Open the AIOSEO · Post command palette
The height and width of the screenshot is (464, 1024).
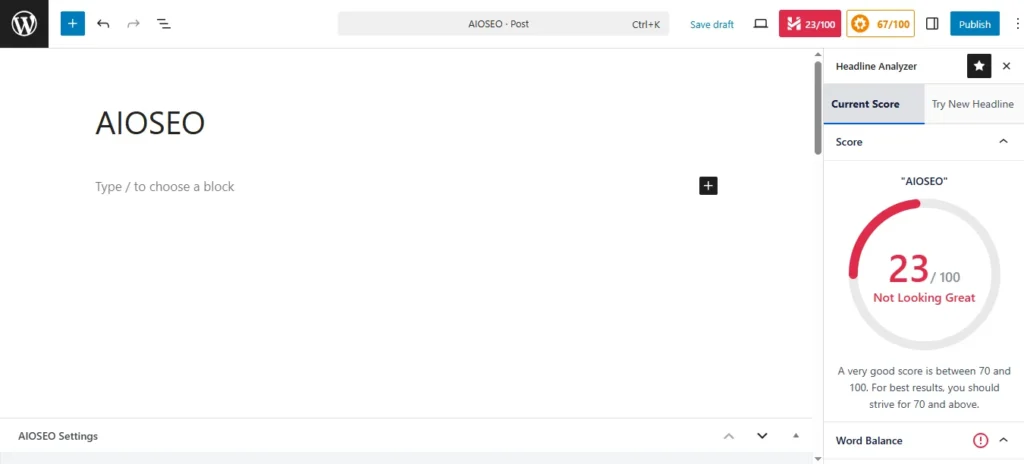504,24
